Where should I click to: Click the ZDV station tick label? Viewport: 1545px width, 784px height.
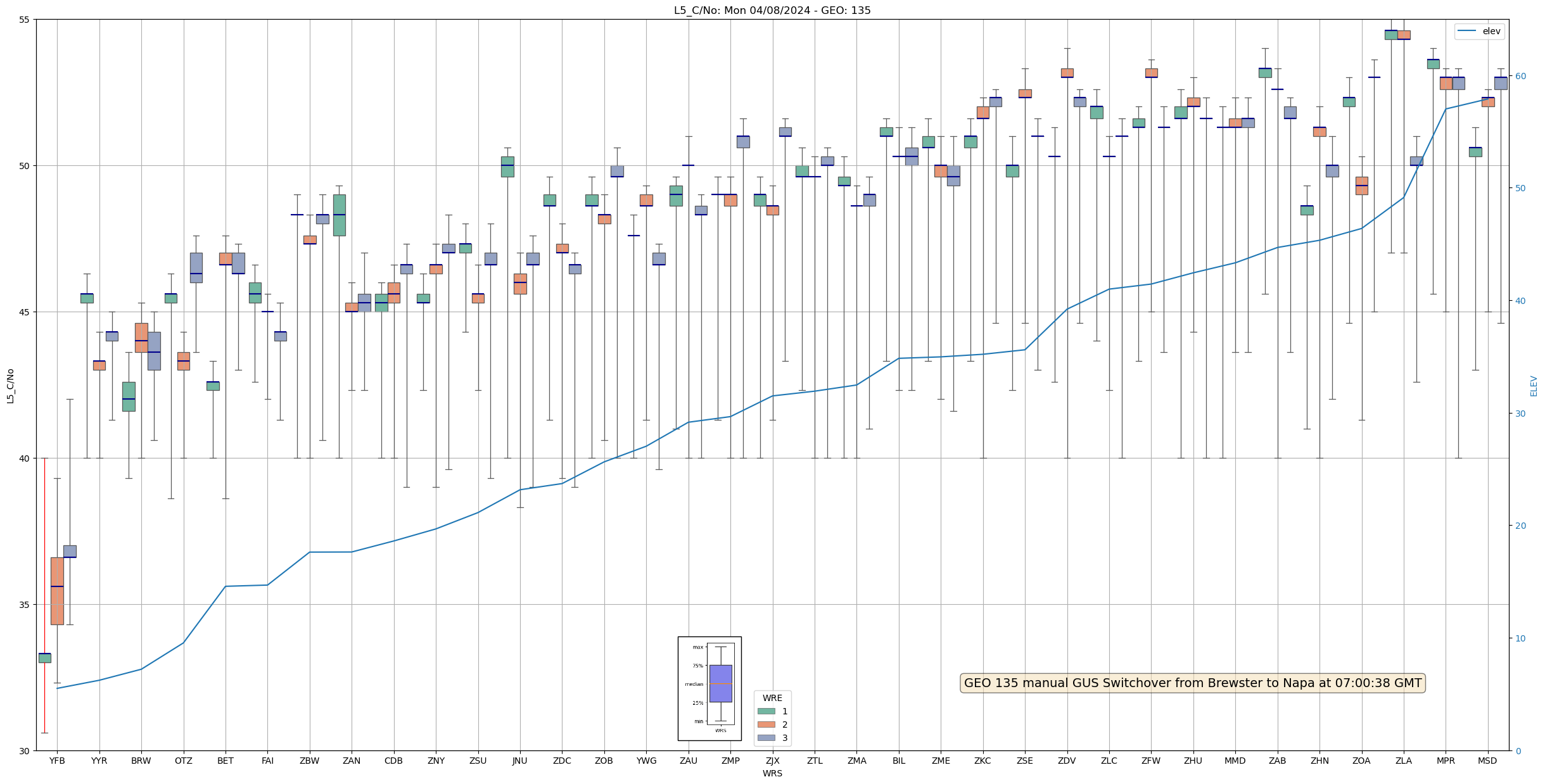tap(1067, 761)
